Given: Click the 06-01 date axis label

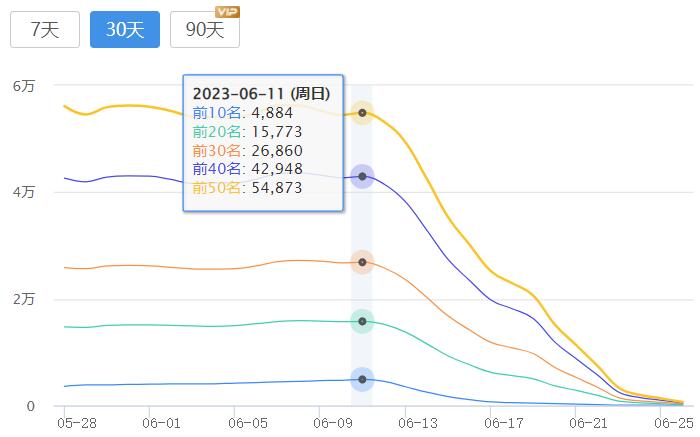Looking at the screenshot, I should point(162,423).
